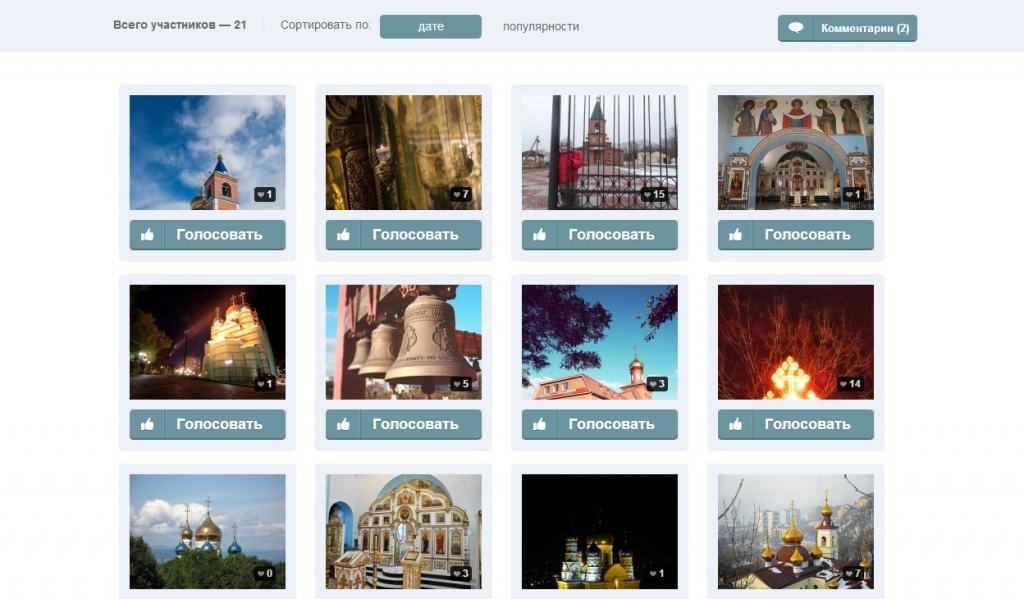Click the Всего участников — 21 label
Image resolution: width=1024 pixels, height=599 pixels.
(x=180, y=26)
